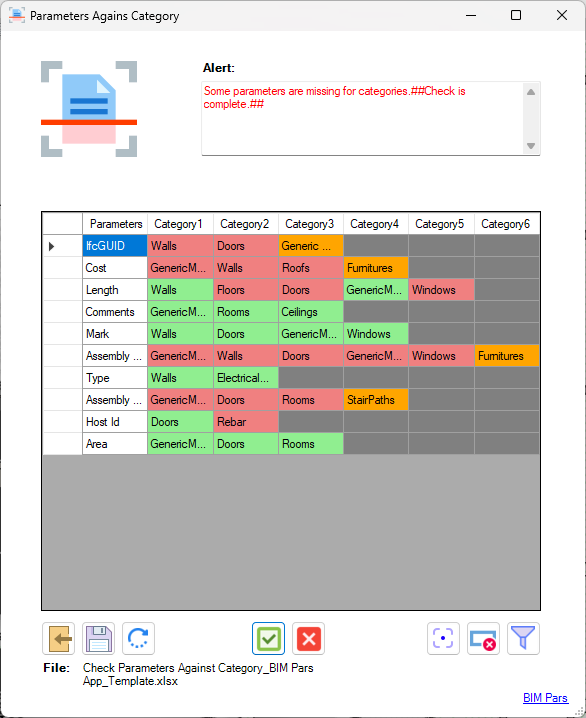Select the Length parameter cell

pyautogui.click(x=115, y=290)
